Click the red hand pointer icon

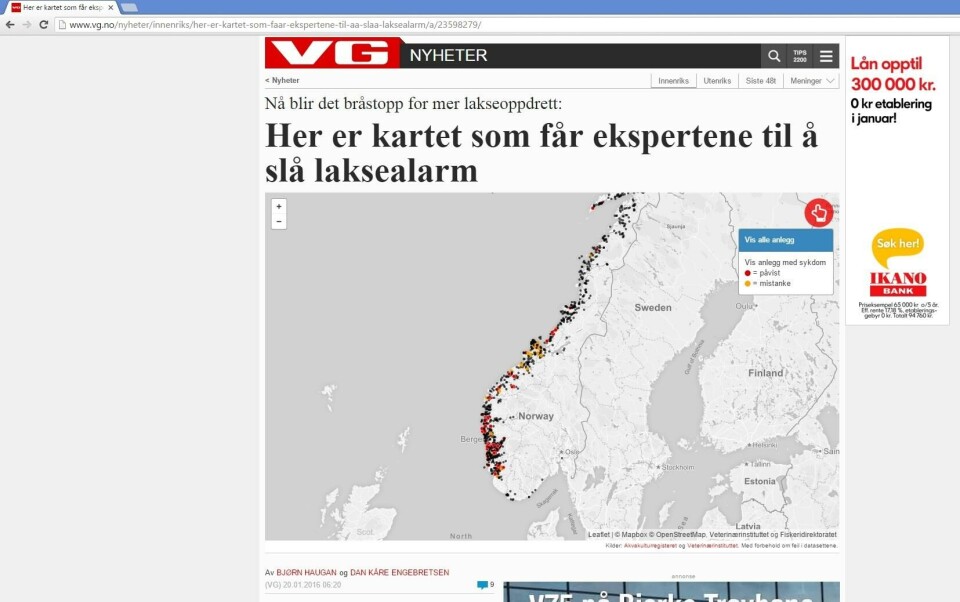point(818,212)
